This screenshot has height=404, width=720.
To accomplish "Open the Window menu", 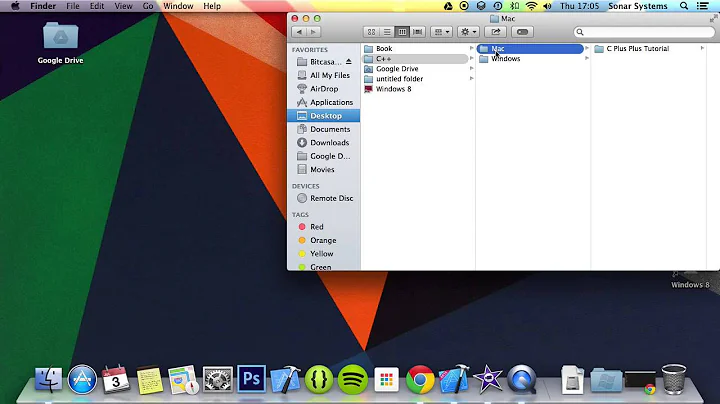I will [x=178, y=6].
